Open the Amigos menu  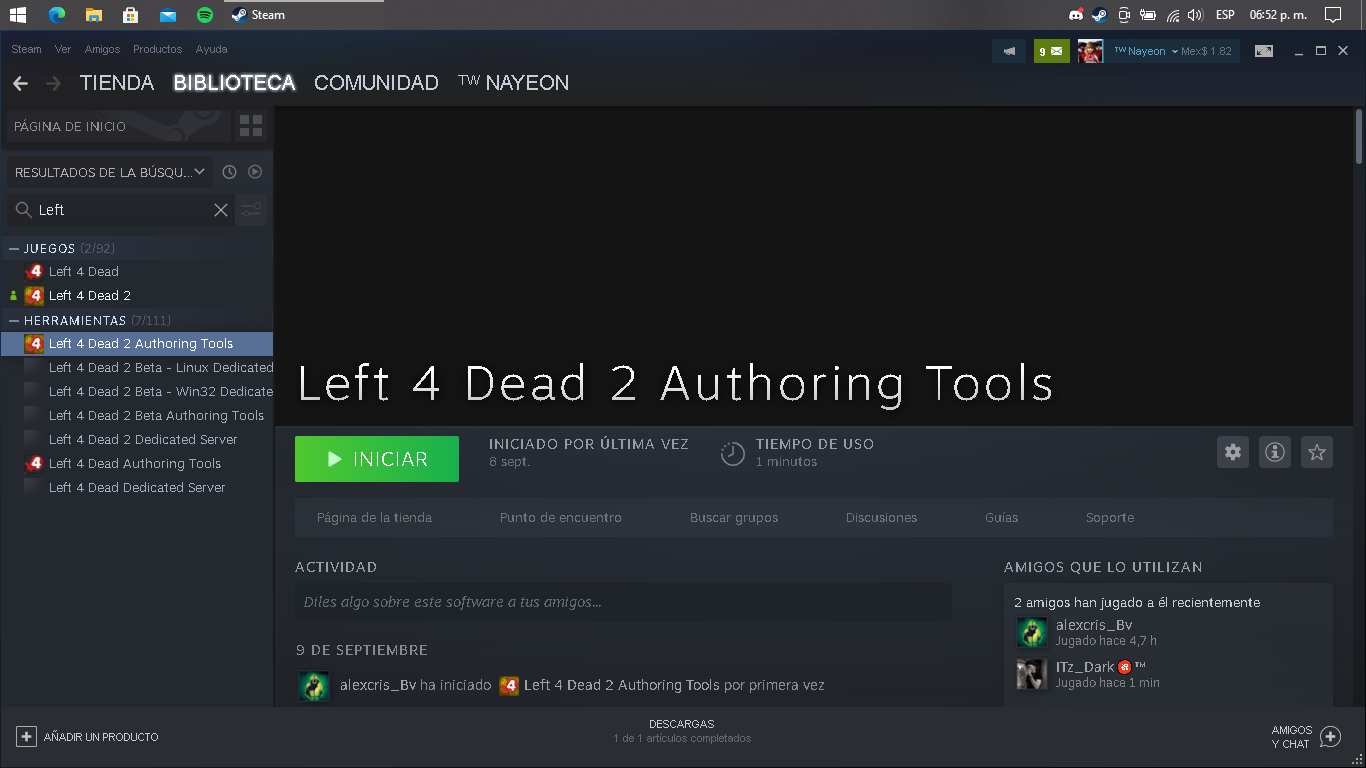click(102, 49)
